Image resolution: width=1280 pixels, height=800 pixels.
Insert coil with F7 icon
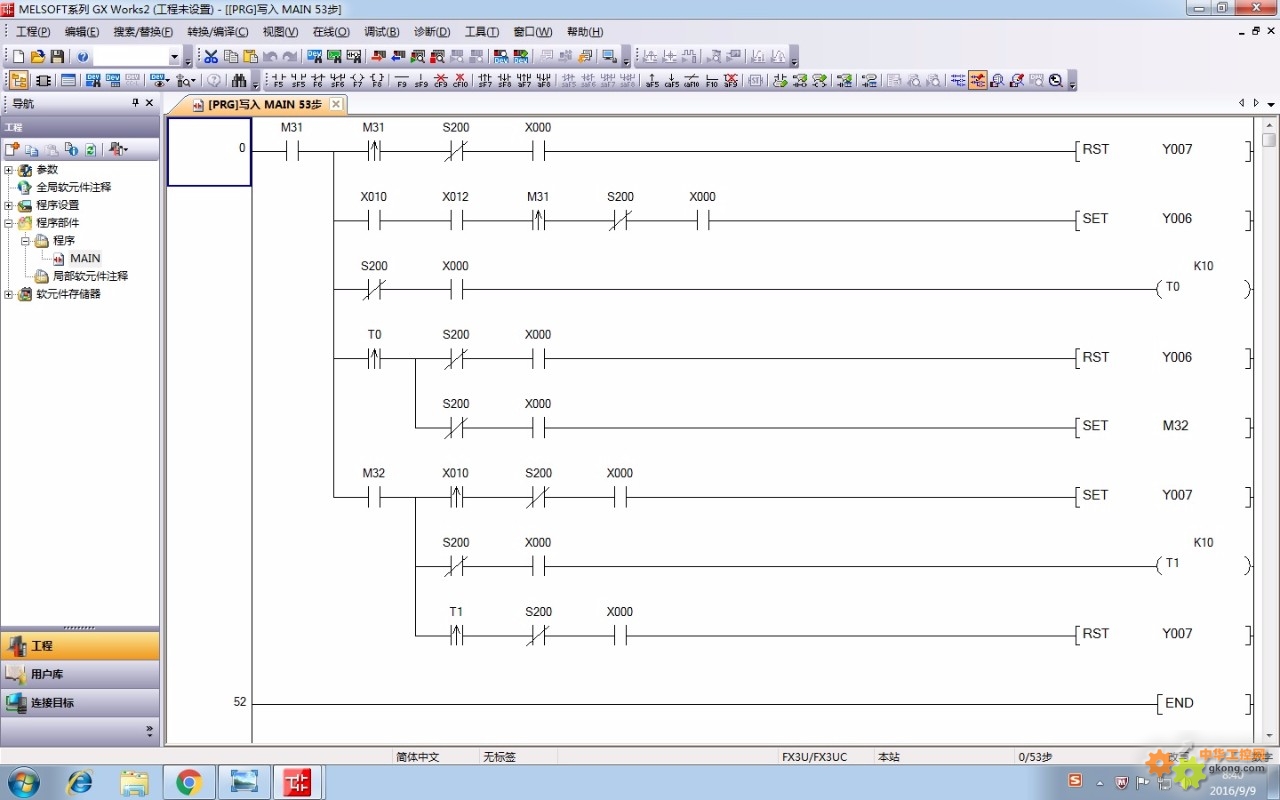pyautogui.click(x=357, y=81)
